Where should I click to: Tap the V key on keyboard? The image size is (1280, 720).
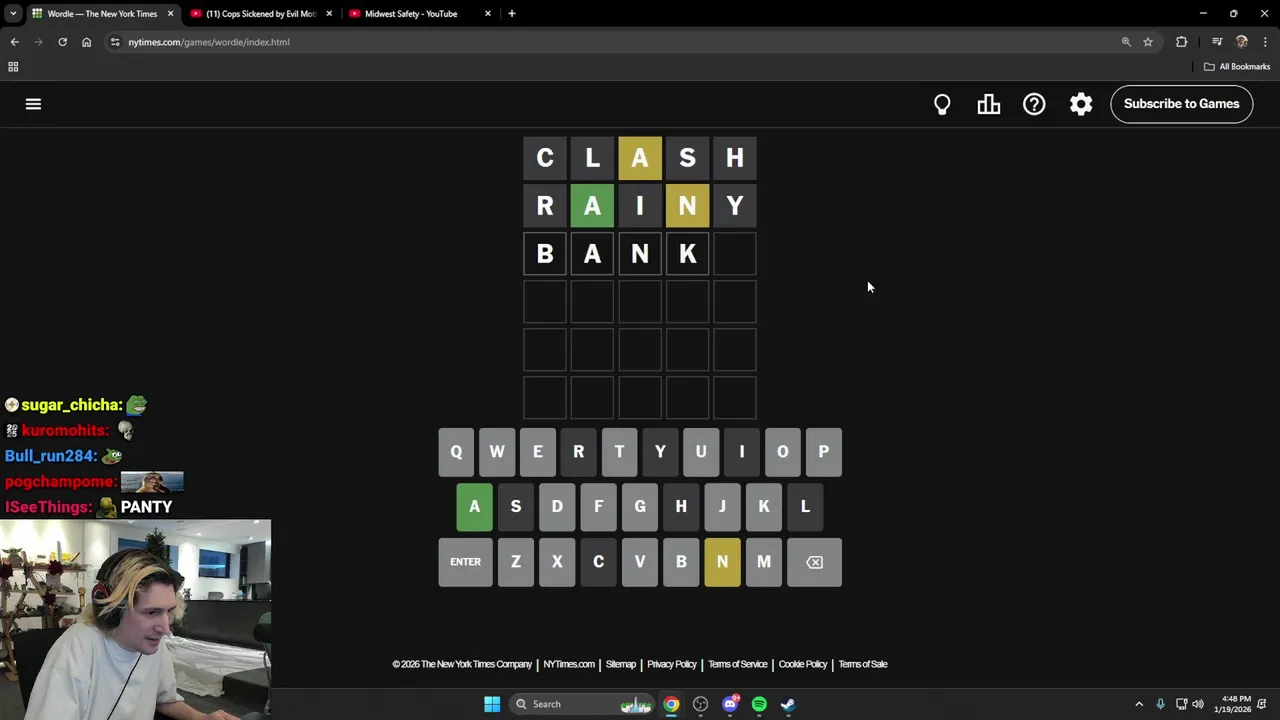[640, 562]
